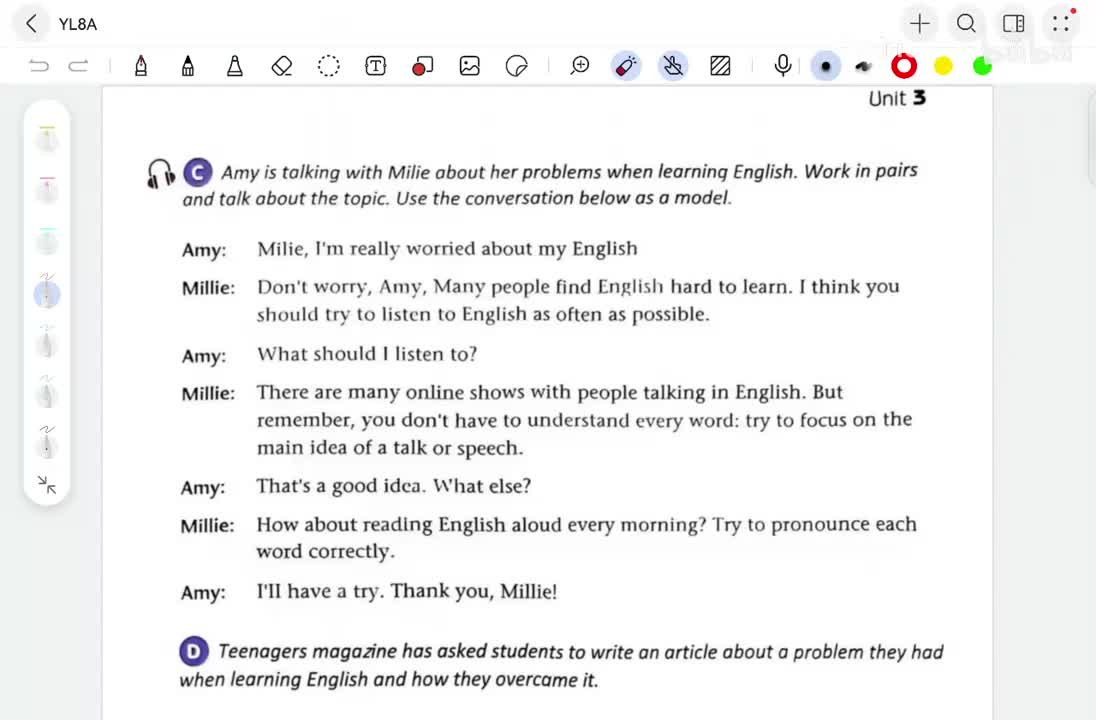Insert an image with the picture tool
Screen dimensions: 1096x720
point(470,66)
